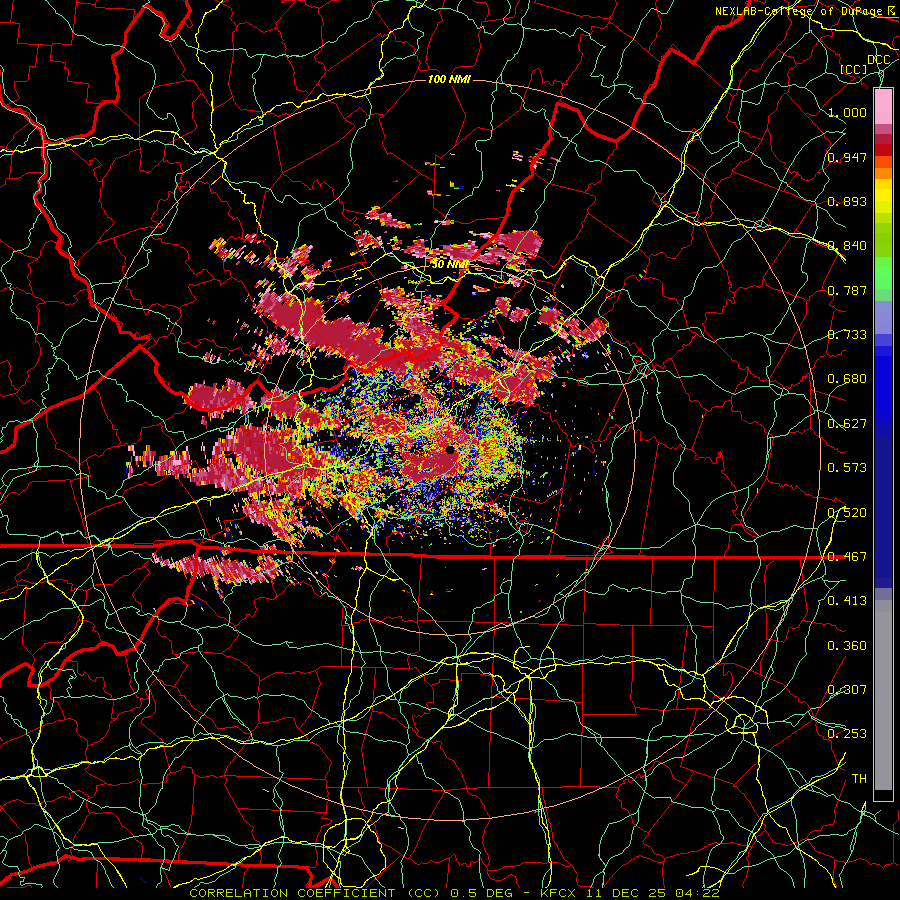Click the DCC label above the color scale
The height and width of the screenshot is (900, 900).
pyautogui.click(x=878, y=60)
